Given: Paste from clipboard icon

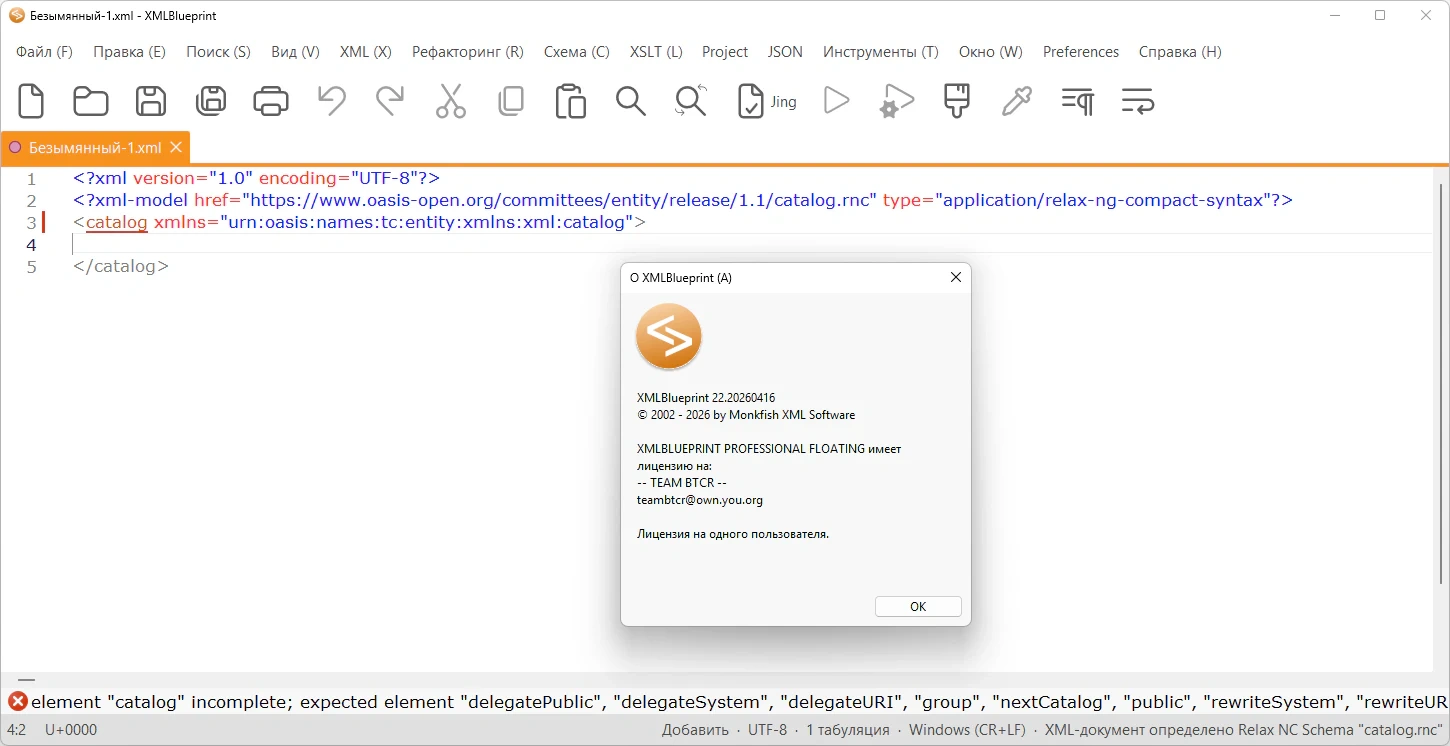Looking at the screenshot, I should click(x=571, y=101).
